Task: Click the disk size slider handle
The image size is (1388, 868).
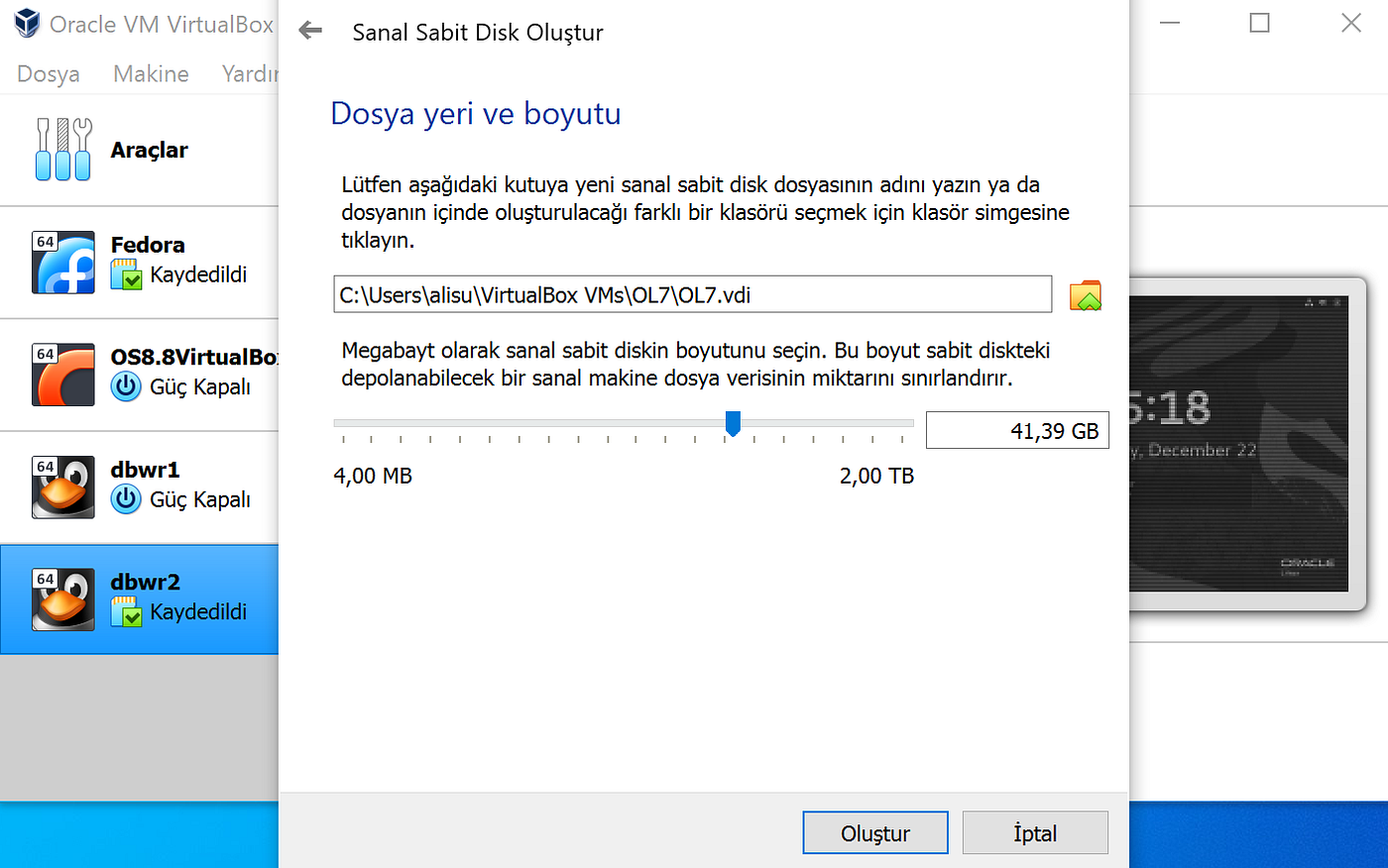Action: coord(733,424)
